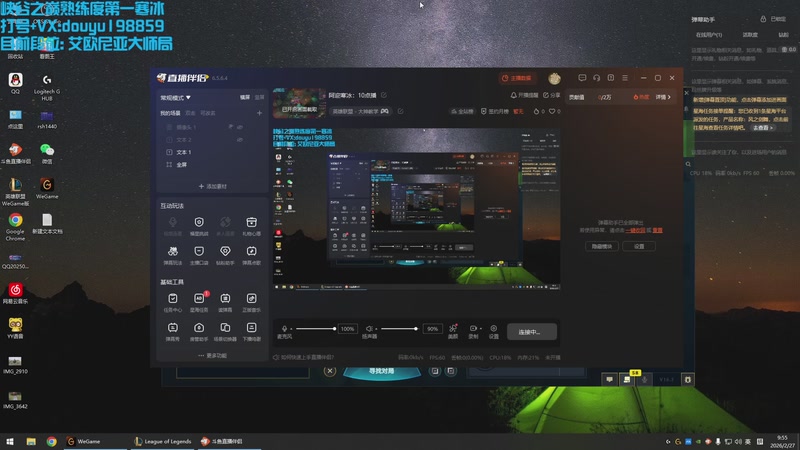Open the 主播口袋 streamer pocket tool
The image size is (800, 450).
(x=199, y=255)
